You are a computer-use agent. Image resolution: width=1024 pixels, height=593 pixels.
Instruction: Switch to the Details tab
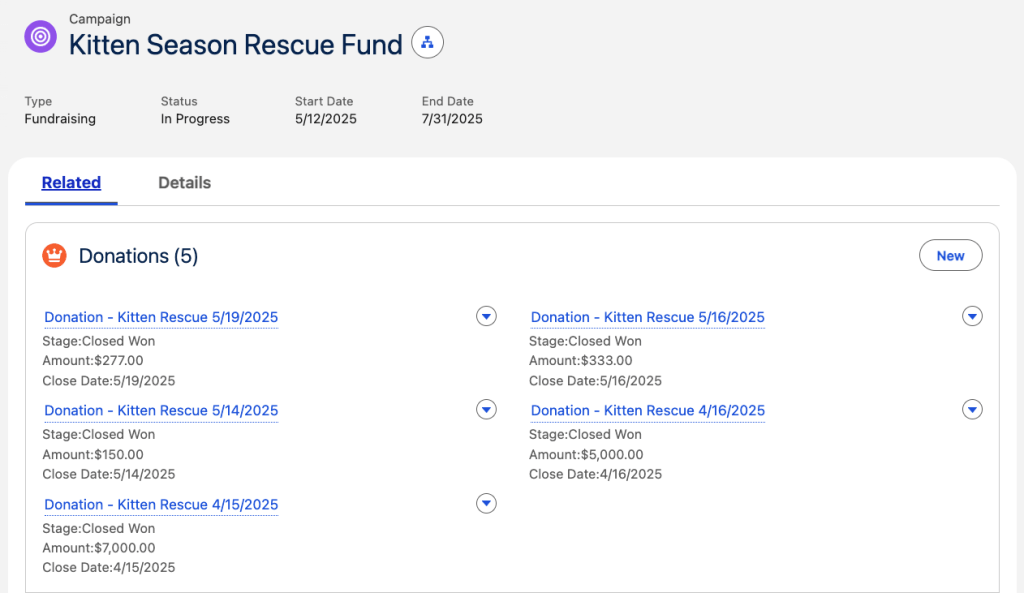(x=184, y=183)
